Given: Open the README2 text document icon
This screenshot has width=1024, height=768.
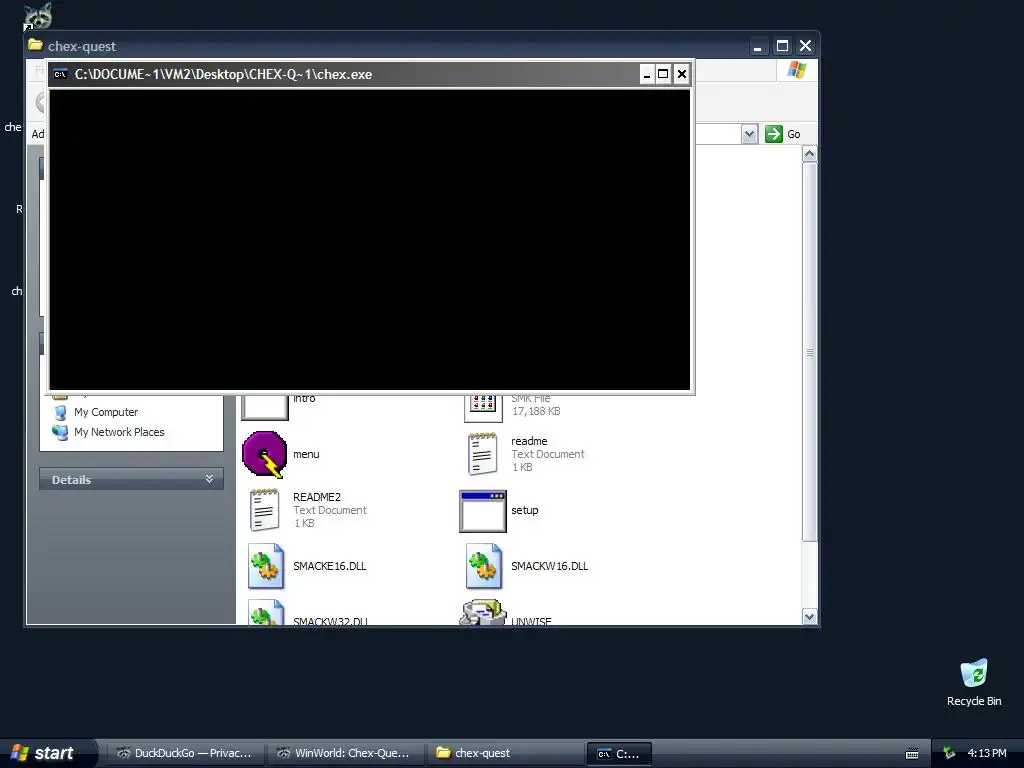Looking at the screenshot, I should (x=264, y=510).
